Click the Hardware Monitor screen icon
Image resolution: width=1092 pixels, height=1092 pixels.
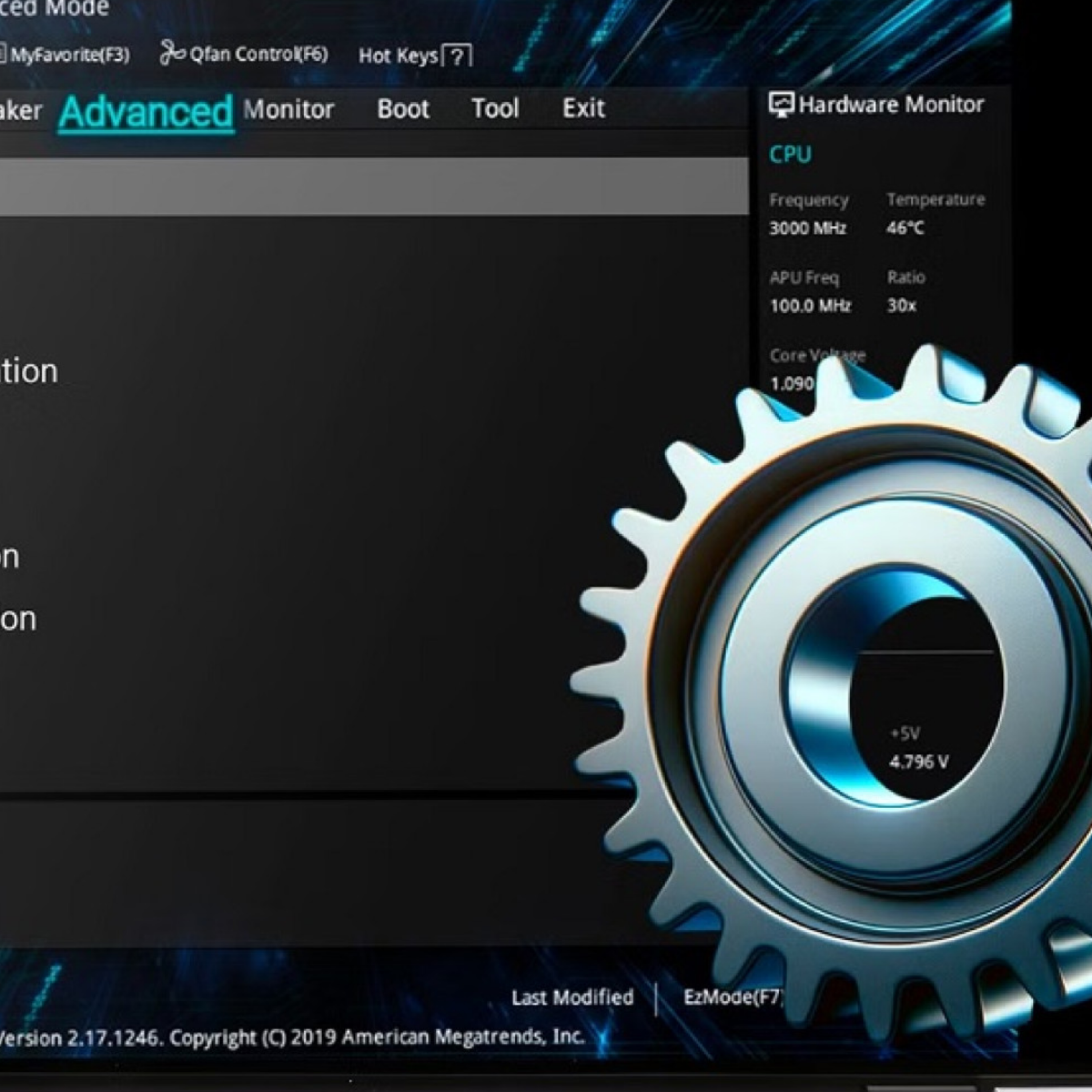click(x=781, y=104)
